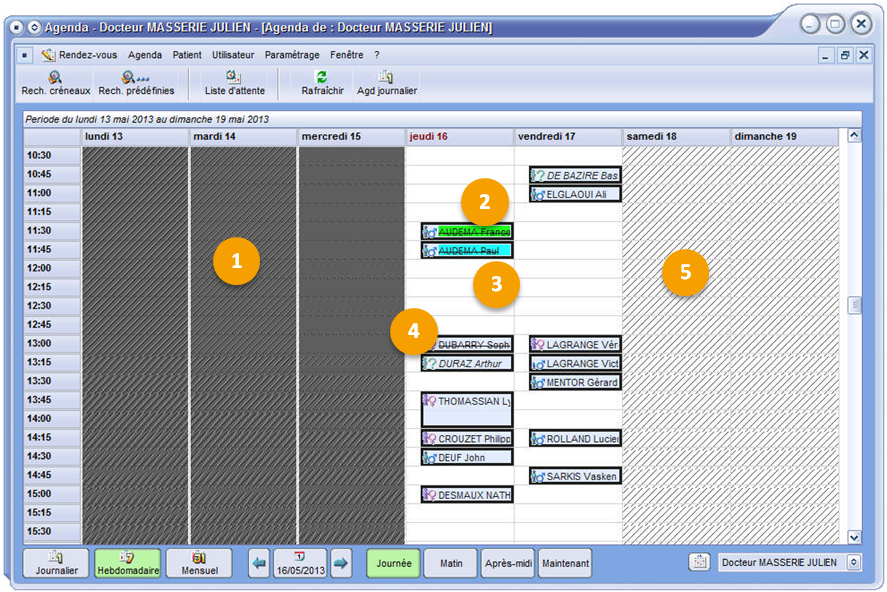Open Rech. prédéfinies predefined search
The height and width of the screenshot is (592, 887).
click(x=135, y=78)
